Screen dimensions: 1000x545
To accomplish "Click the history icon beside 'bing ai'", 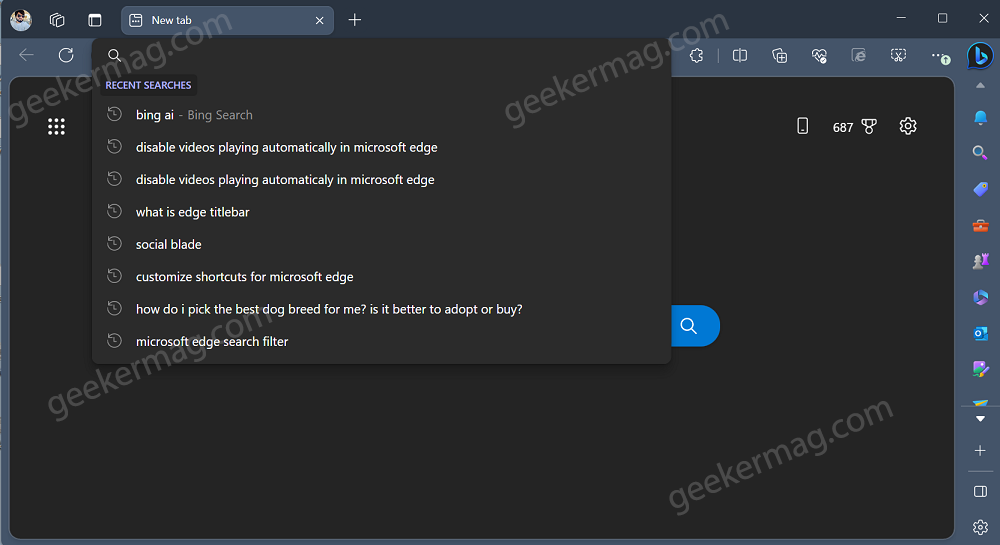I will (114, 114).
